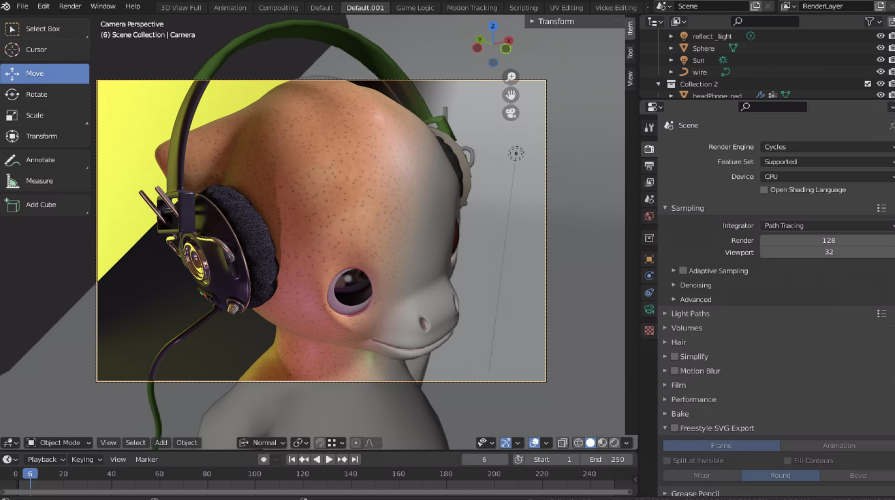895x500 pixels.
Task: Switch to solid viewport shading mode
Action: tap(590, 443)
